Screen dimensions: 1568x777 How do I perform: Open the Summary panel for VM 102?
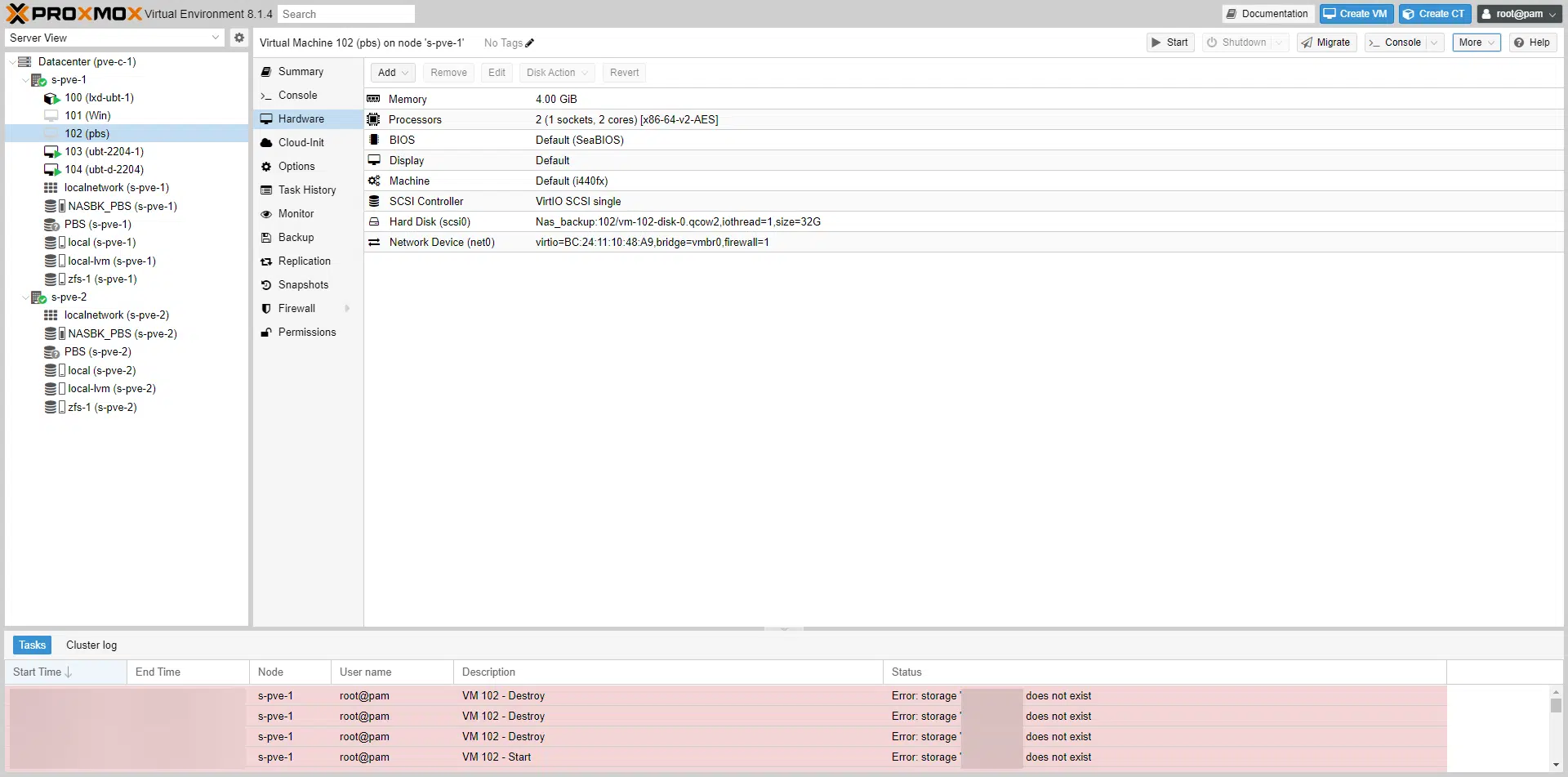[301, 71]
